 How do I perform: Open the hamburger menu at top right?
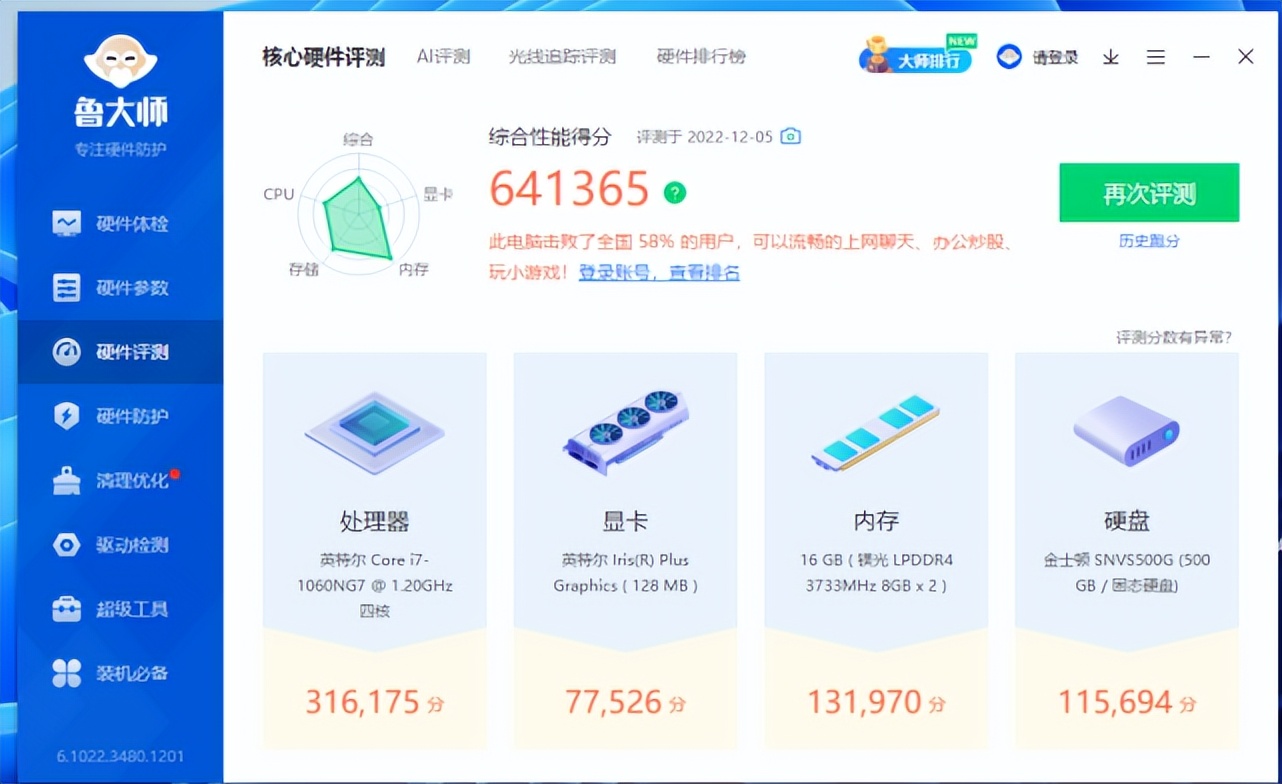pyautogui.click(x=1156, y=57)
